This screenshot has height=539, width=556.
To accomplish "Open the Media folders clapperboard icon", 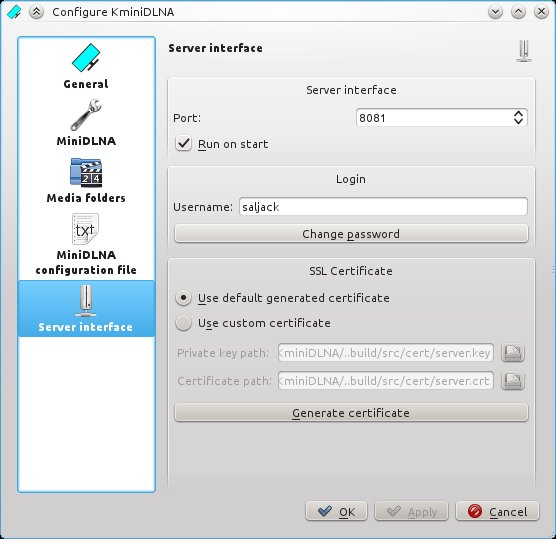I will coord(86,173).
